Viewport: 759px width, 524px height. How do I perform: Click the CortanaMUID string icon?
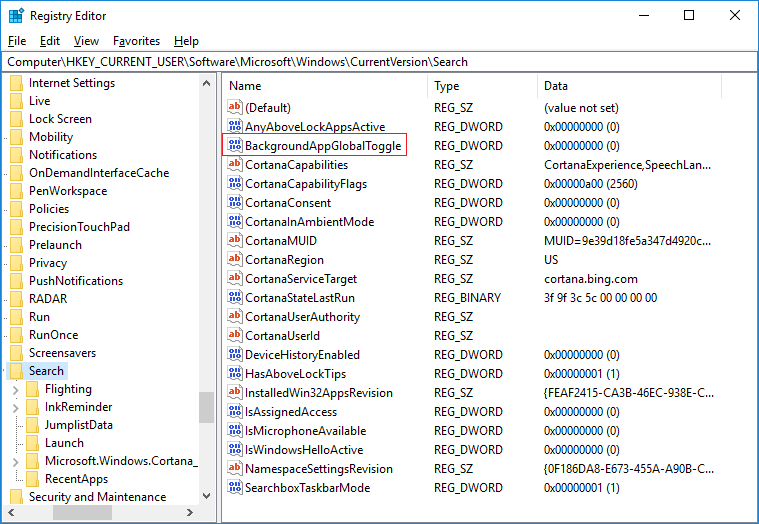point(235,240)
